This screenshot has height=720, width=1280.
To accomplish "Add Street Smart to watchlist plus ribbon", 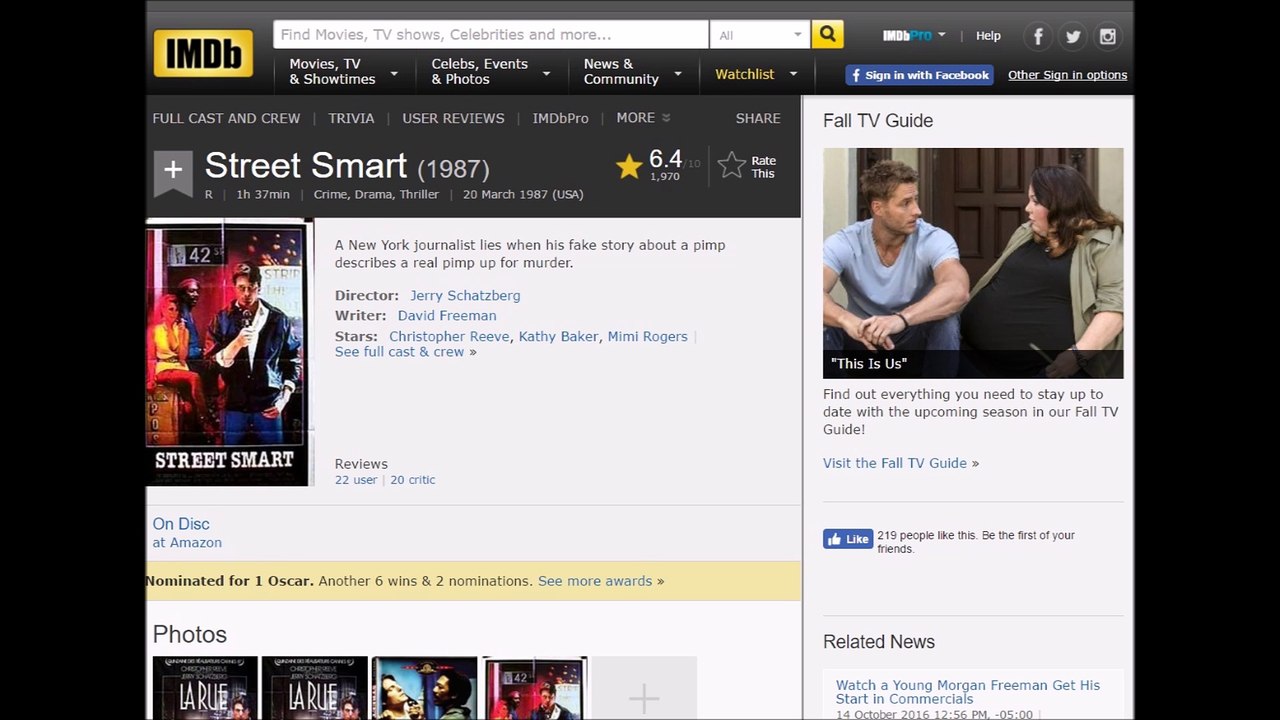I will point(173,172).
